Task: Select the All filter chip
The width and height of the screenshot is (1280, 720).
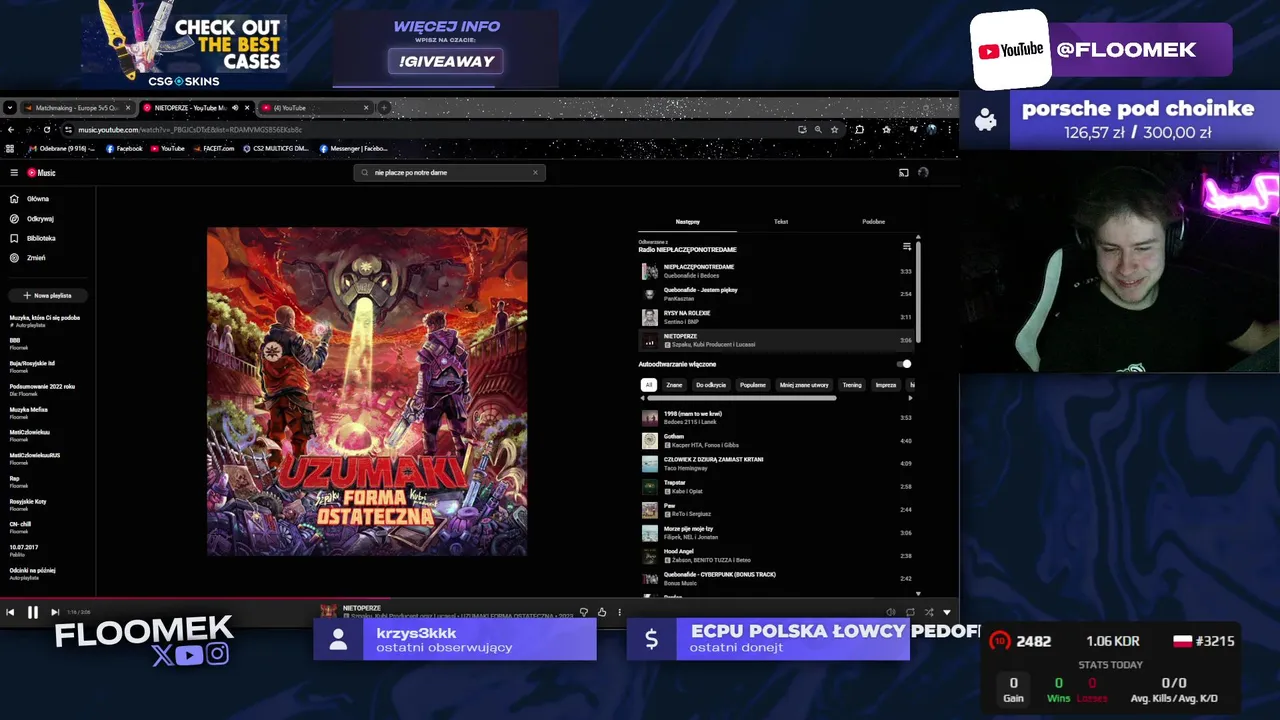Action: coord(648,385)
